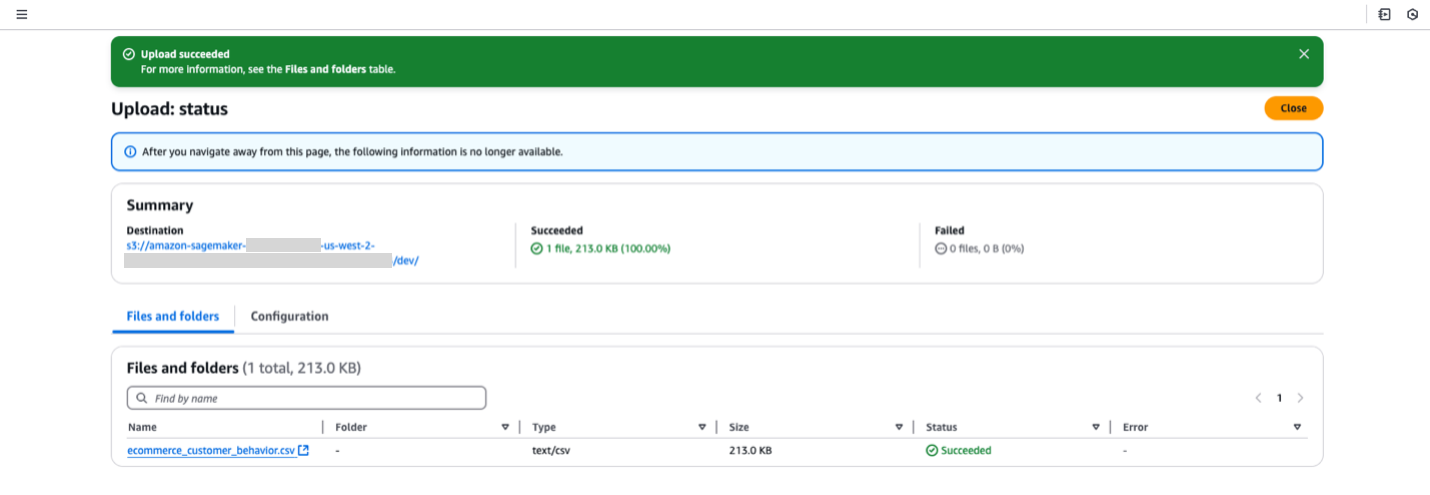Dismiss the Upload succeeded banner
The image size is (1430, 495).
pos(1303,54)
